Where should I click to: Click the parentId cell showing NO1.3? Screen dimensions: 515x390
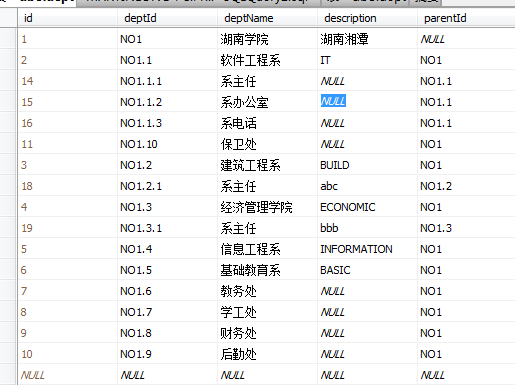point(466,228)
